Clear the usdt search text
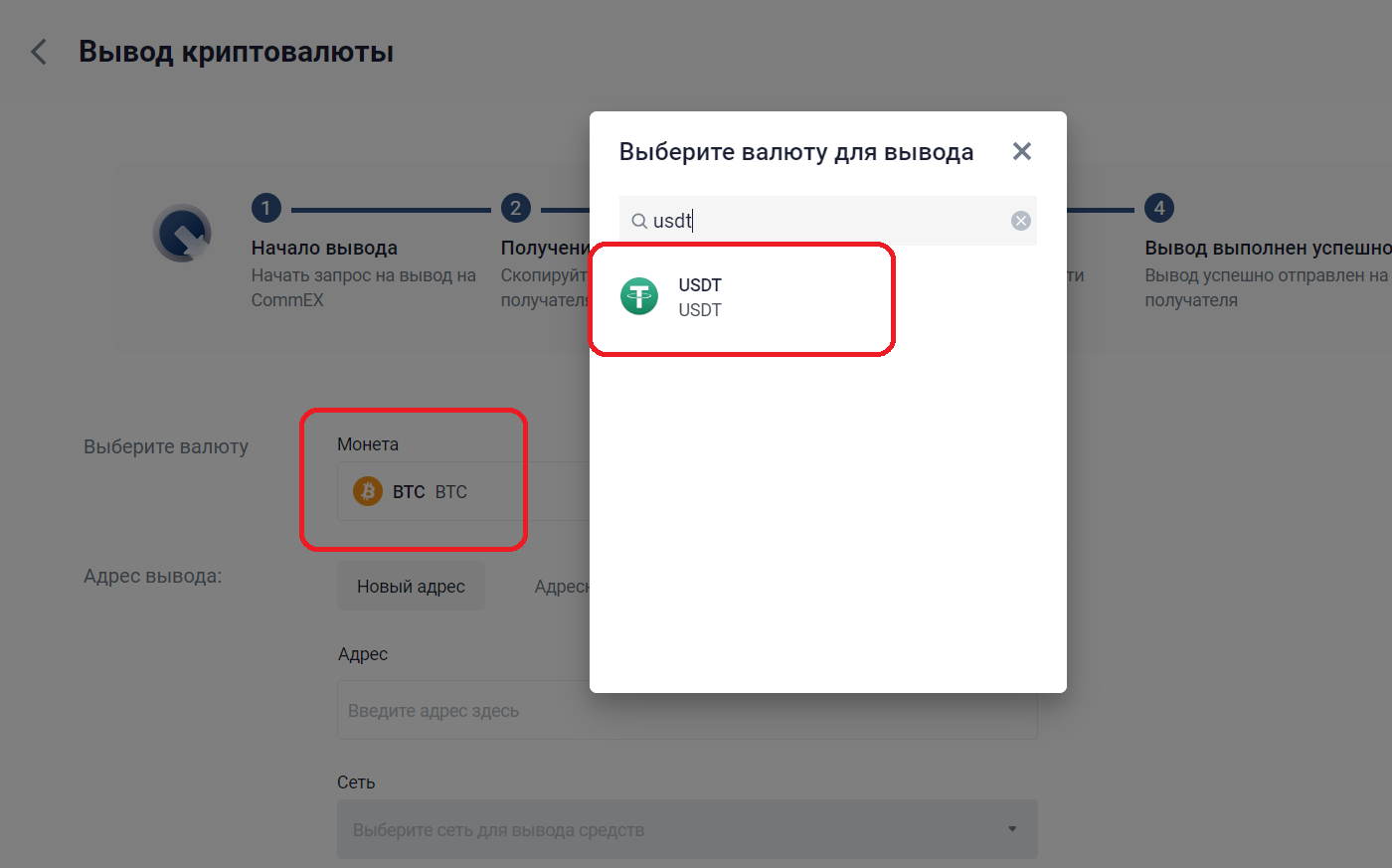Viewport: 1392px width, 868px height. click(x=1020, y=221)
